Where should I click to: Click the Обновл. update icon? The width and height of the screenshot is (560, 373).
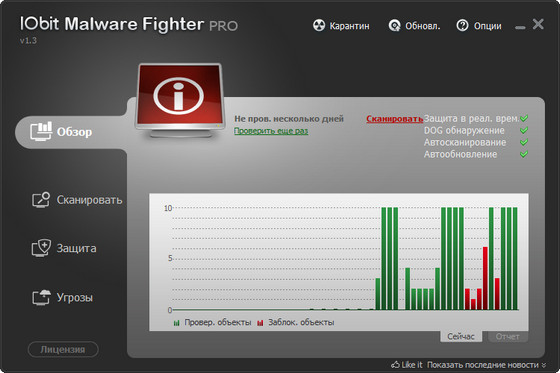(394, 25)
